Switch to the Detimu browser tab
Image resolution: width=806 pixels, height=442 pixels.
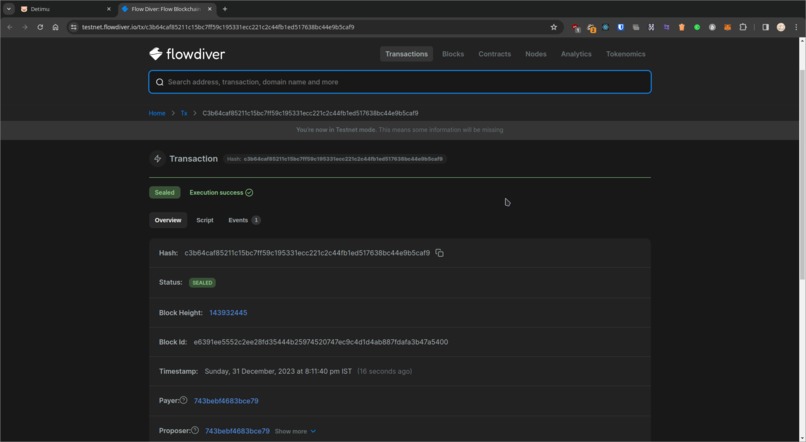65,9
